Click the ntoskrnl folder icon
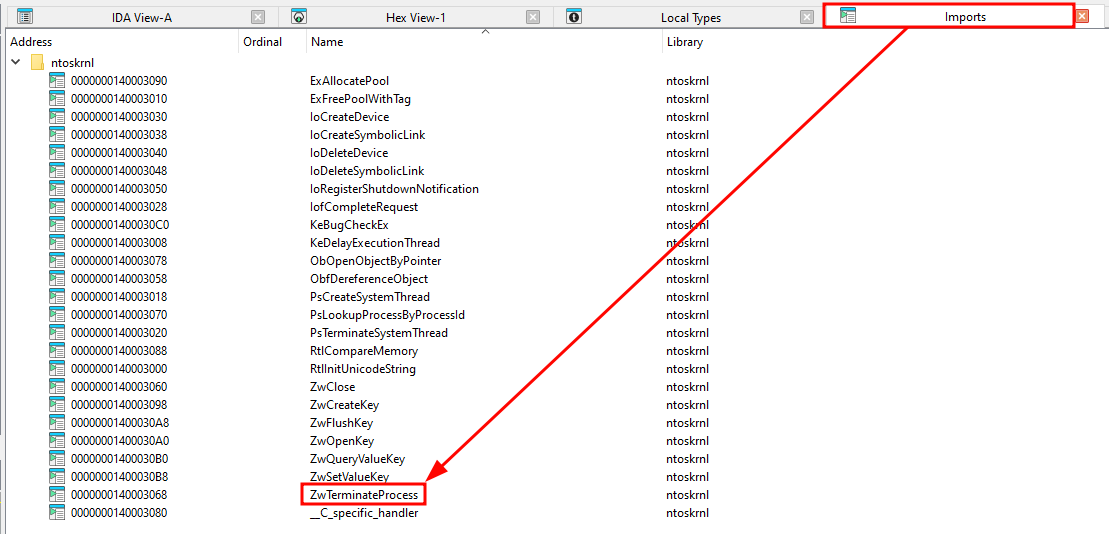This screenshot has height=534, width=1109. 37,62
